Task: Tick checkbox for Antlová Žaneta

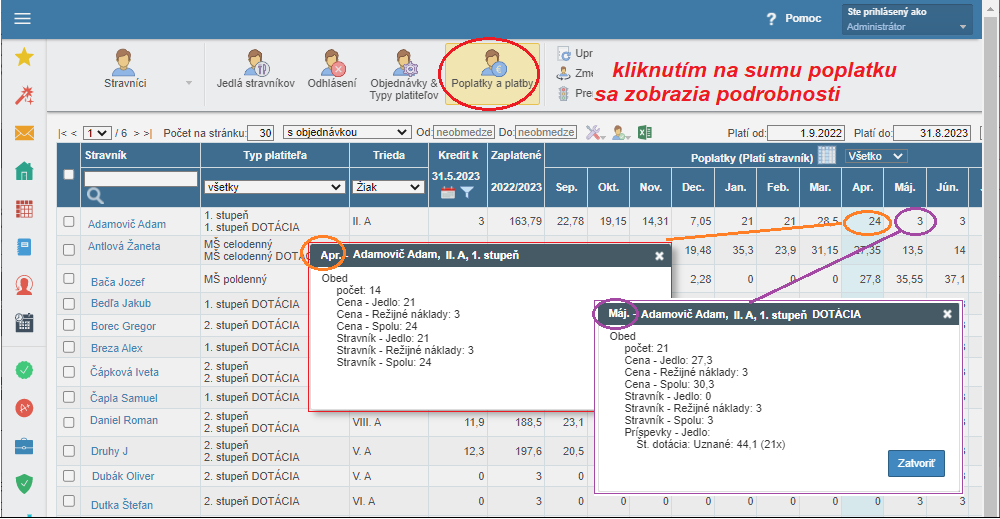Action: (x=69, y=250)
